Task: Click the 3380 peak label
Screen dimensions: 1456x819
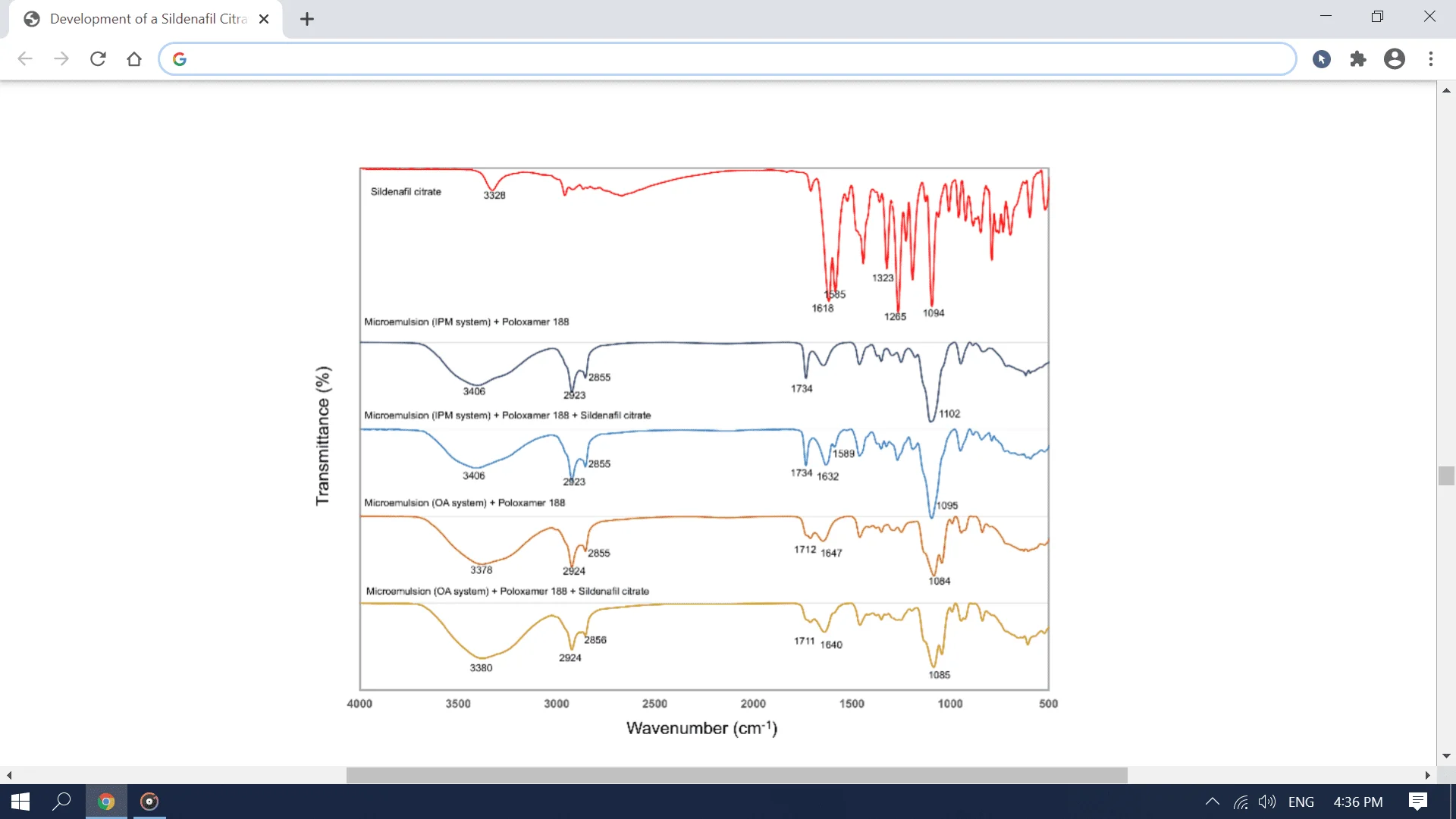Action: (481, 667)
